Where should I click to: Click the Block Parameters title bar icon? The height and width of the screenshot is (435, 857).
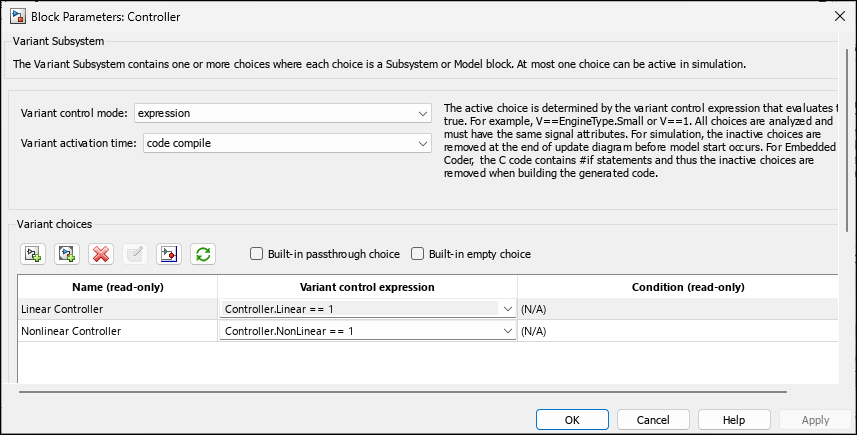(17, 16)
